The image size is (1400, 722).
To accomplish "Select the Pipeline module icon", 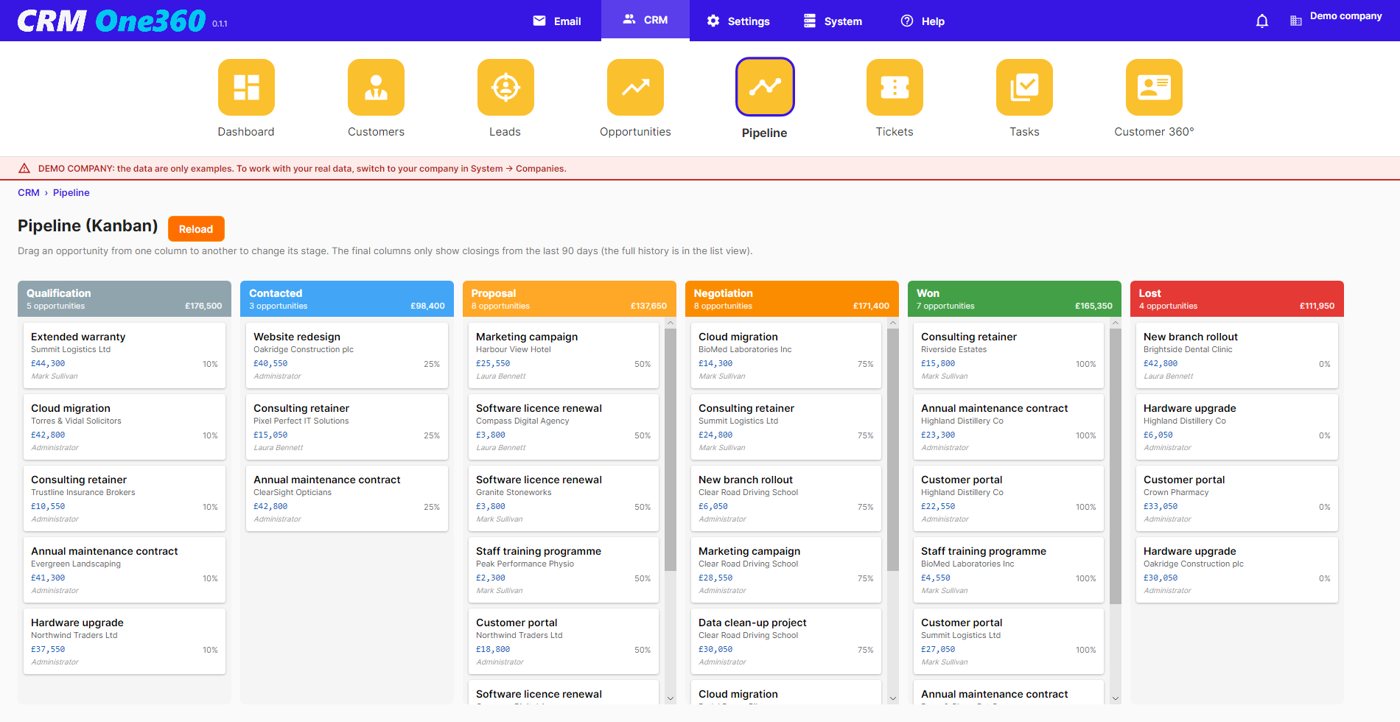I will tap(765, 87).
